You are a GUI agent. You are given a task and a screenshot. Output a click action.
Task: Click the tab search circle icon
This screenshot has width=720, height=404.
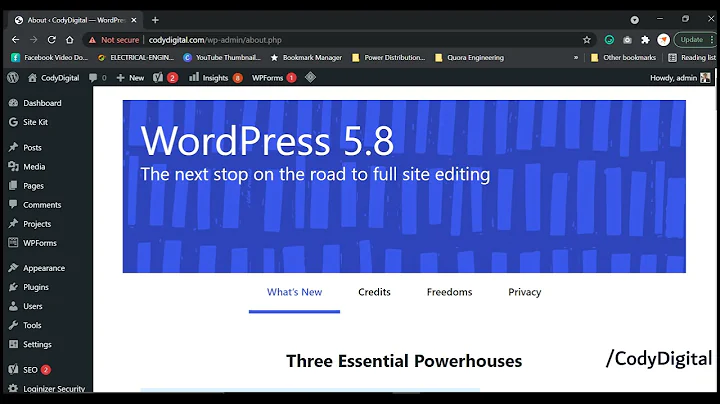click(635, 20)
